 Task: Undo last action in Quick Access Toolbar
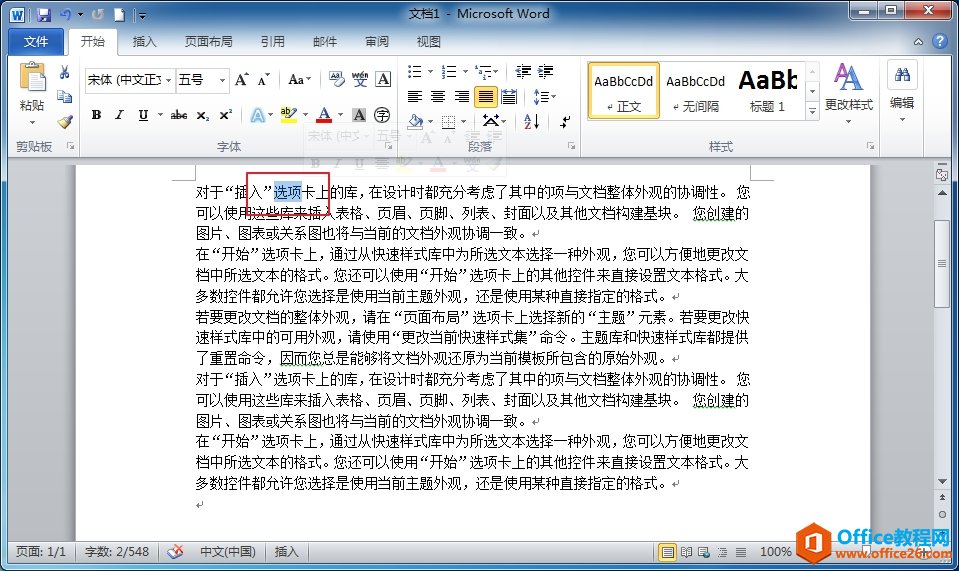click(x=65, y=14)
